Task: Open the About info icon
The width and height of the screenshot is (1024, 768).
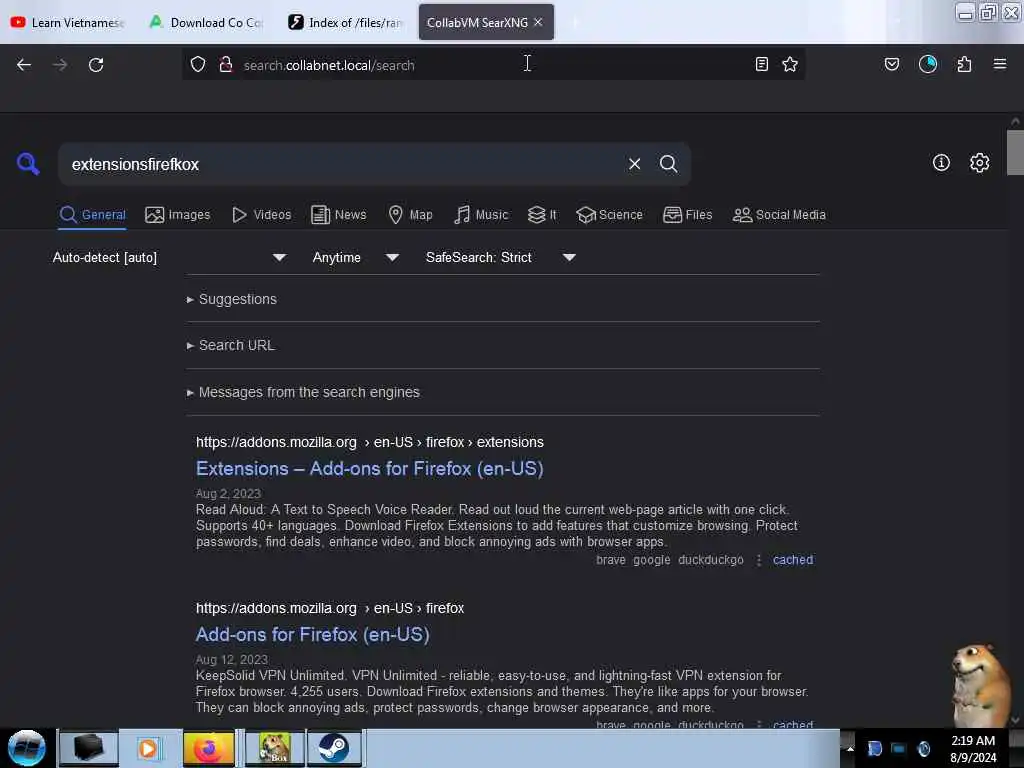Action: coord(941,163)
